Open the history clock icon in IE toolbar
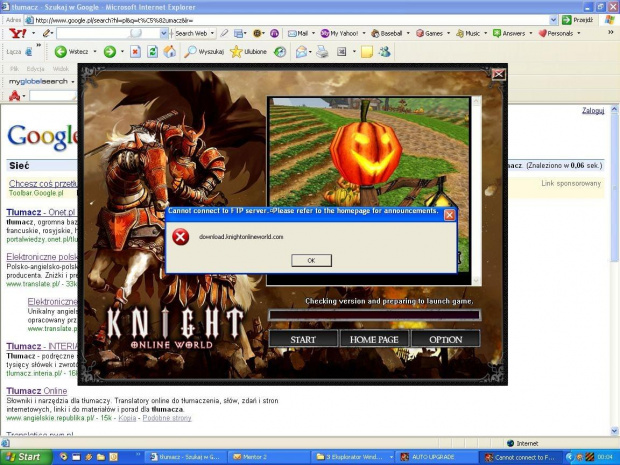 280,52
